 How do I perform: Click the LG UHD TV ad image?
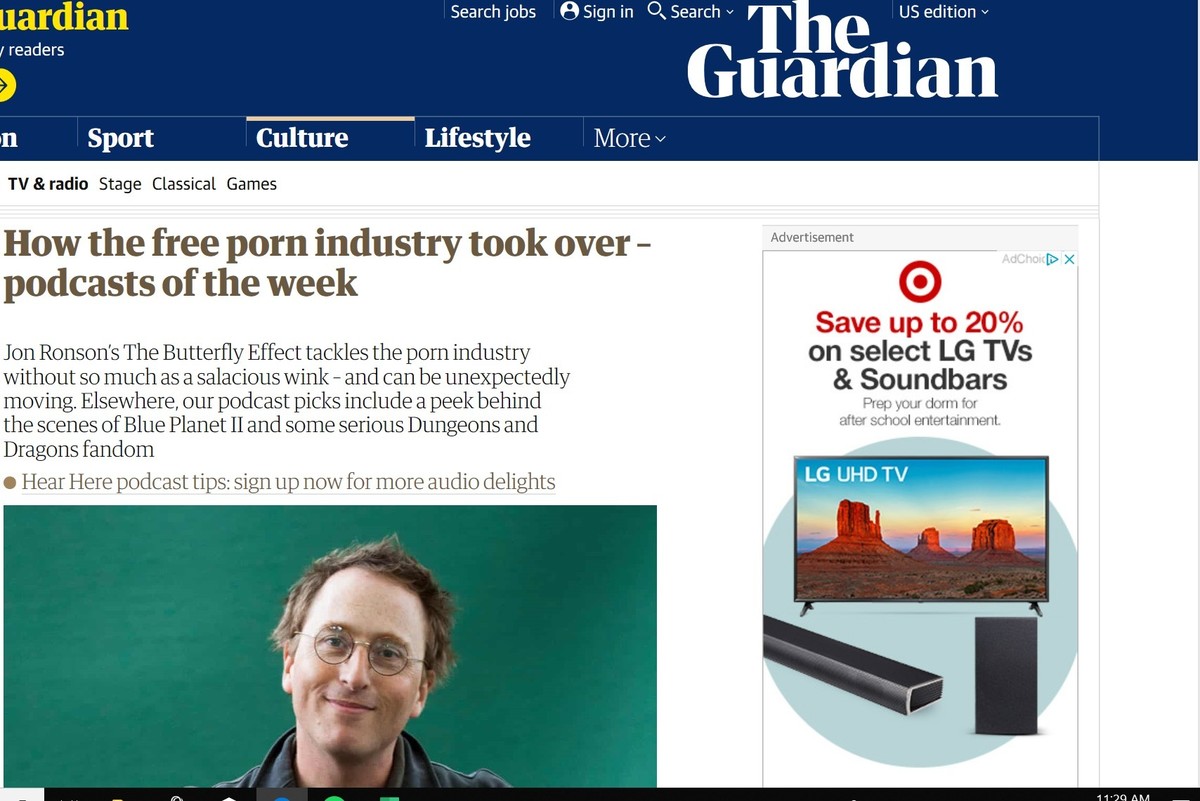tap(921, 534)
